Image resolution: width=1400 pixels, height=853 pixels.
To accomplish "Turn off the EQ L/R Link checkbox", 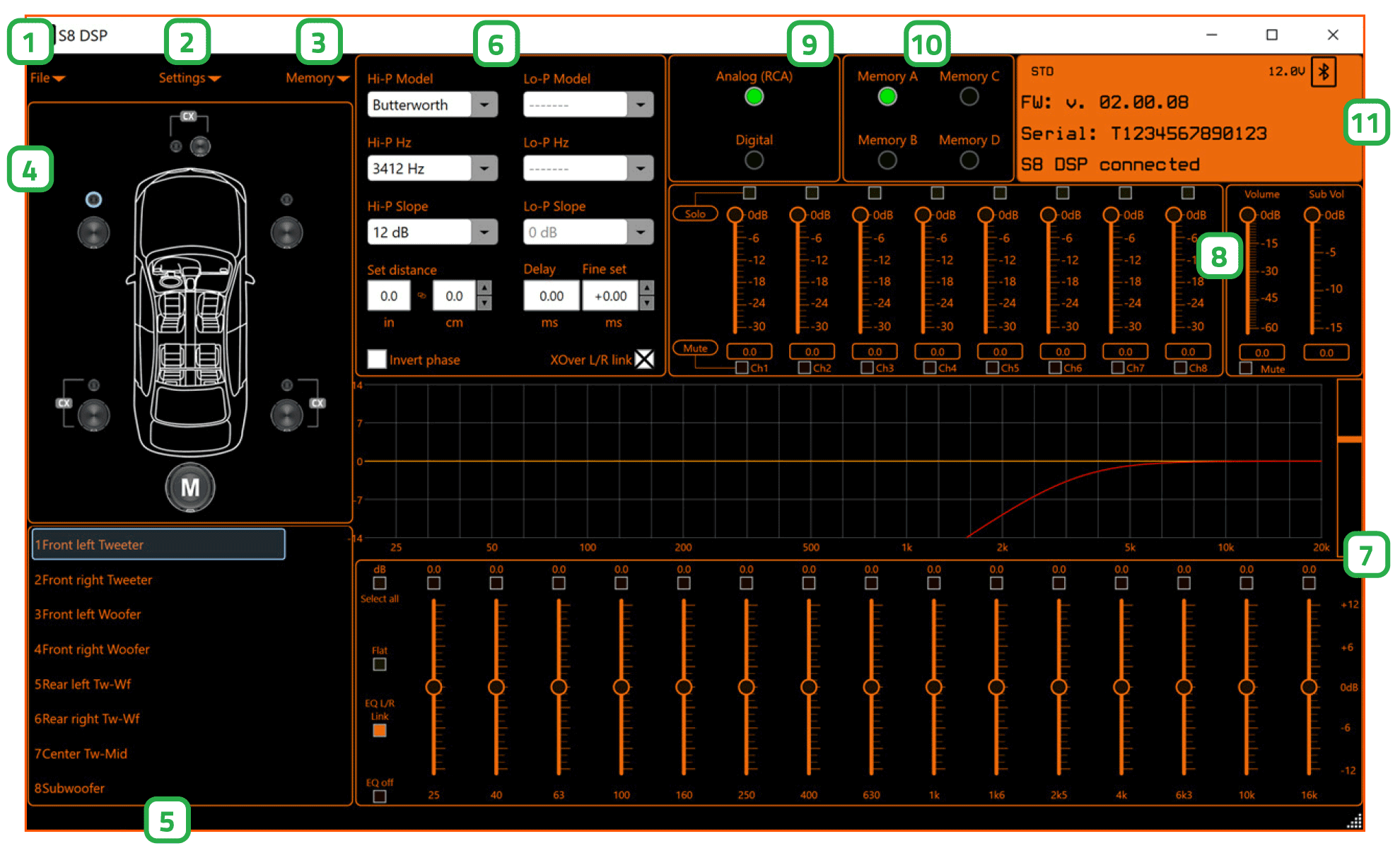I will (x=380, y=731).
